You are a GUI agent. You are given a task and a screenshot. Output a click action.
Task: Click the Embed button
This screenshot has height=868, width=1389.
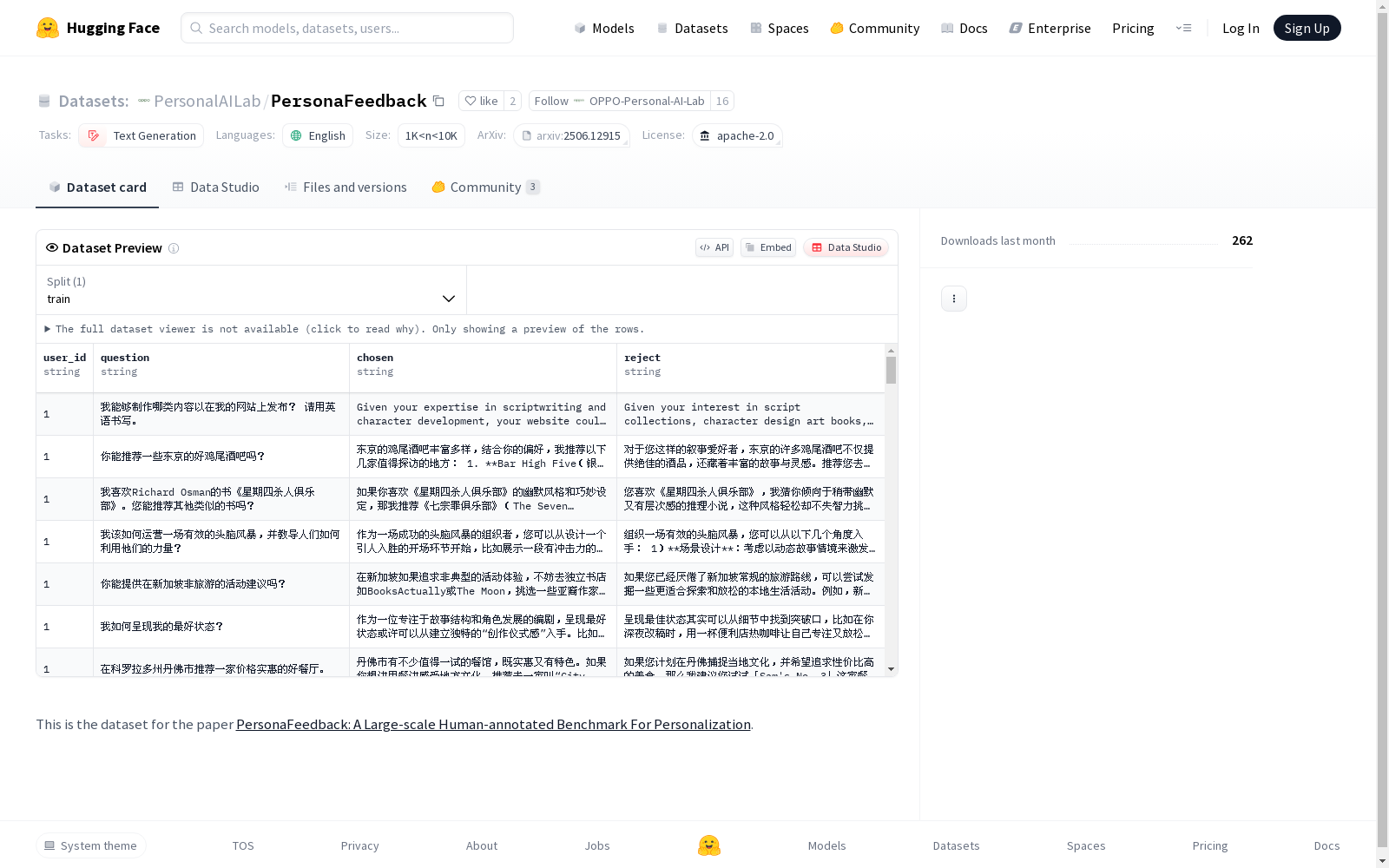pyautogui.click(x=768, y=247)
